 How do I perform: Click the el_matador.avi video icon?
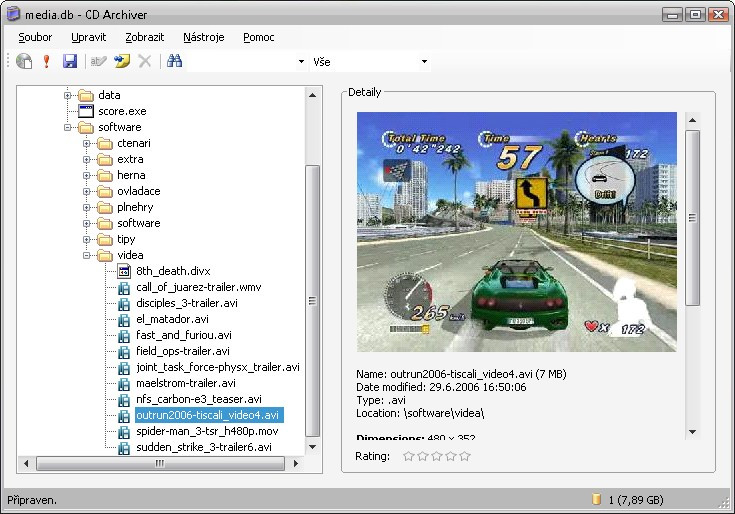pos(124,320)
